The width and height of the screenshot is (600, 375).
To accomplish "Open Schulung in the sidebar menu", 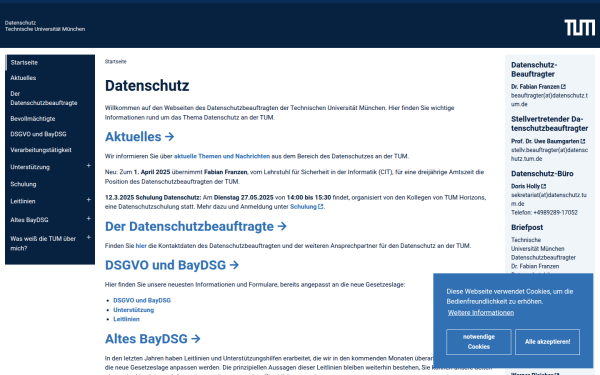I will 50,184.
